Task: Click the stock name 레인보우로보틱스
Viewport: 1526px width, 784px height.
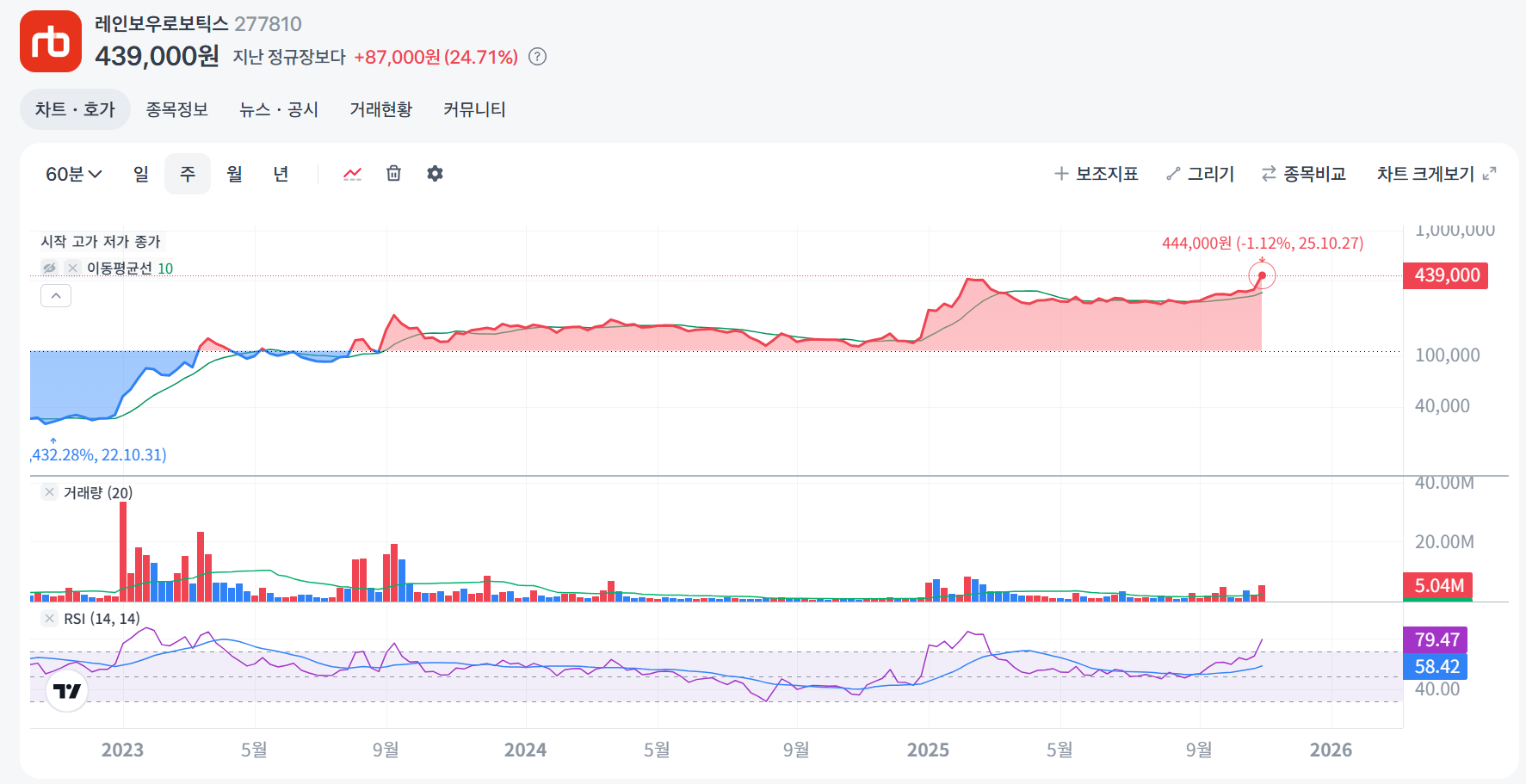Action: click(162, 24)
